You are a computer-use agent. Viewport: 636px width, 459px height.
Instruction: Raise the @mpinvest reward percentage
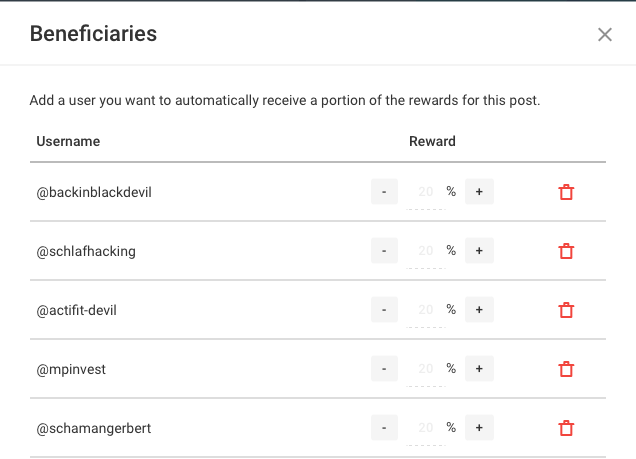pyautogui.click(x=479, y=369)
